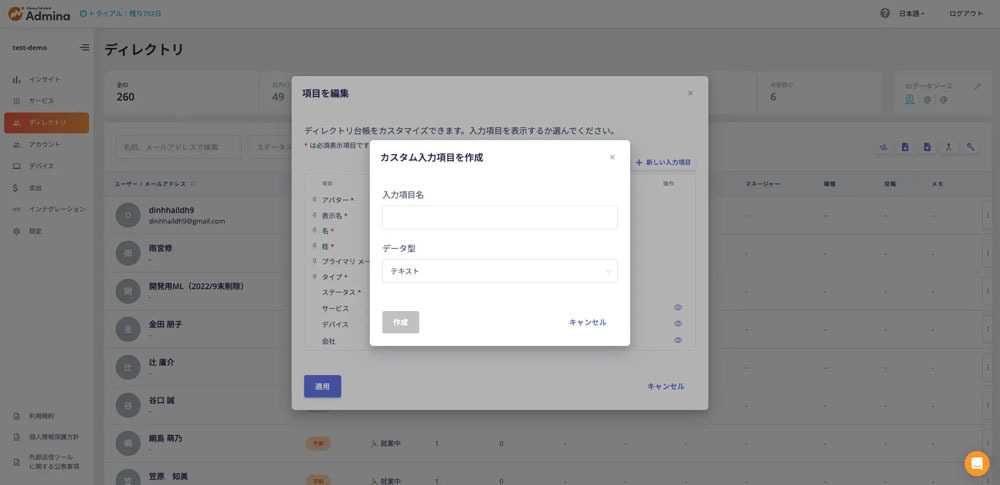
Task: Click the document icon beside the add-user icon
Action: pyautogui.click(x=905, y=147)
